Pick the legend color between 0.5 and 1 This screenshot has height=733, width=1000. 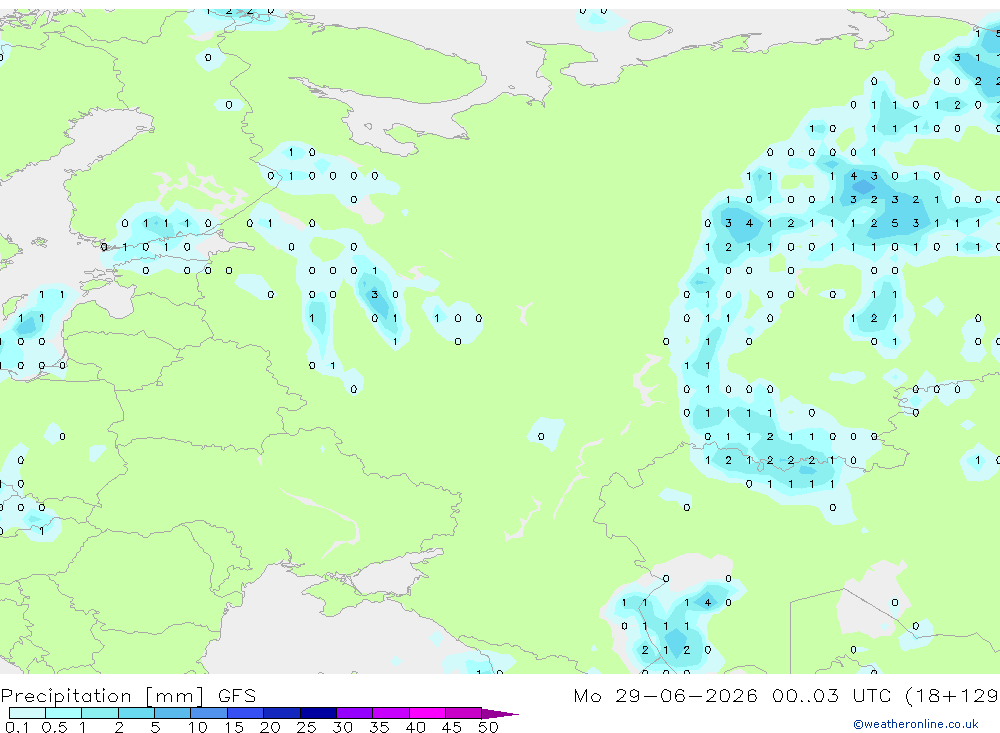(x=64, y=713)
